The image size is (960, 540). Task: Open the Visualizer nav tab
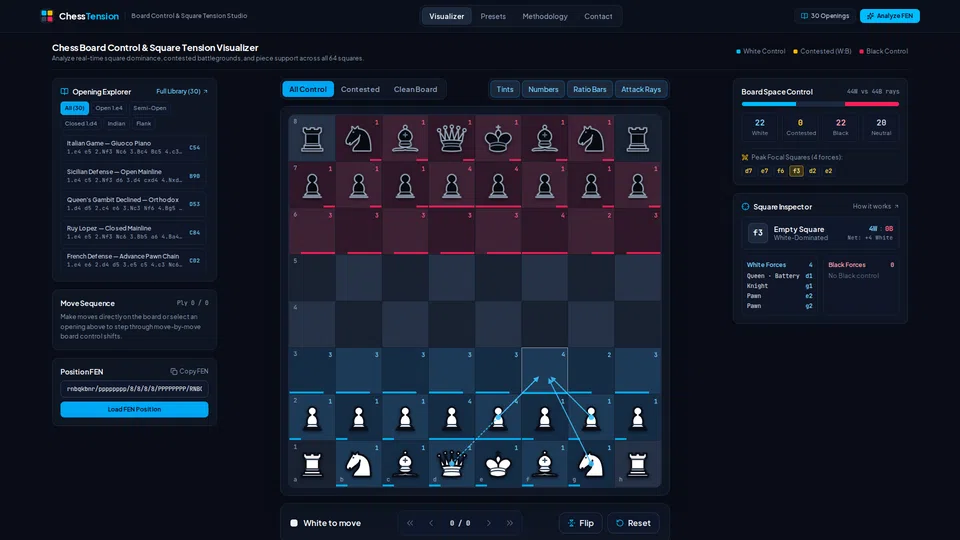[x=446, y=17]
